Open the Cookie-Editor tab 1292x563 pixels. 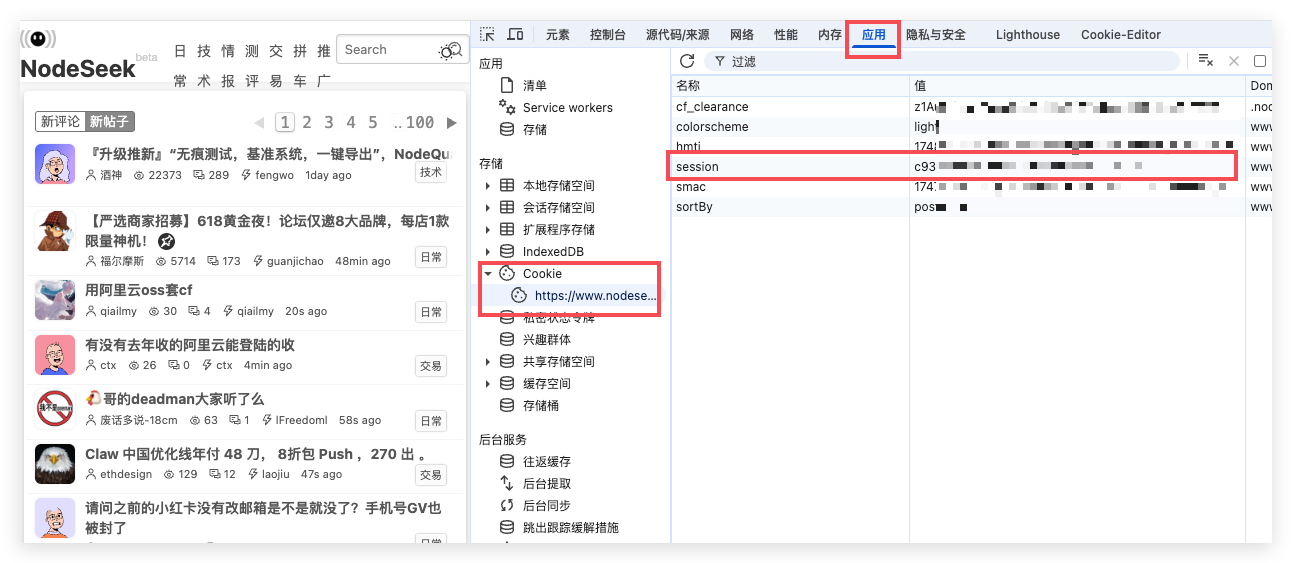1121,35
